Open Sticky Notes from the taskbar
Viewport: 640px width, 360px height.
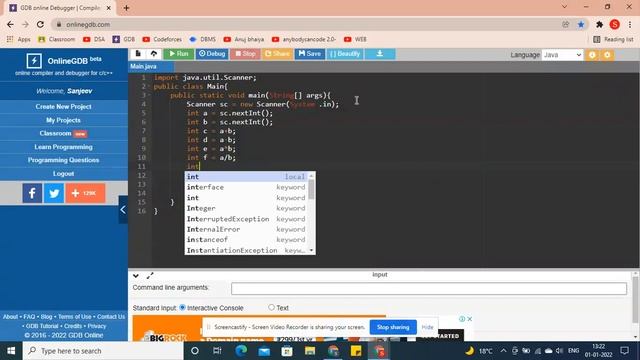356,351
